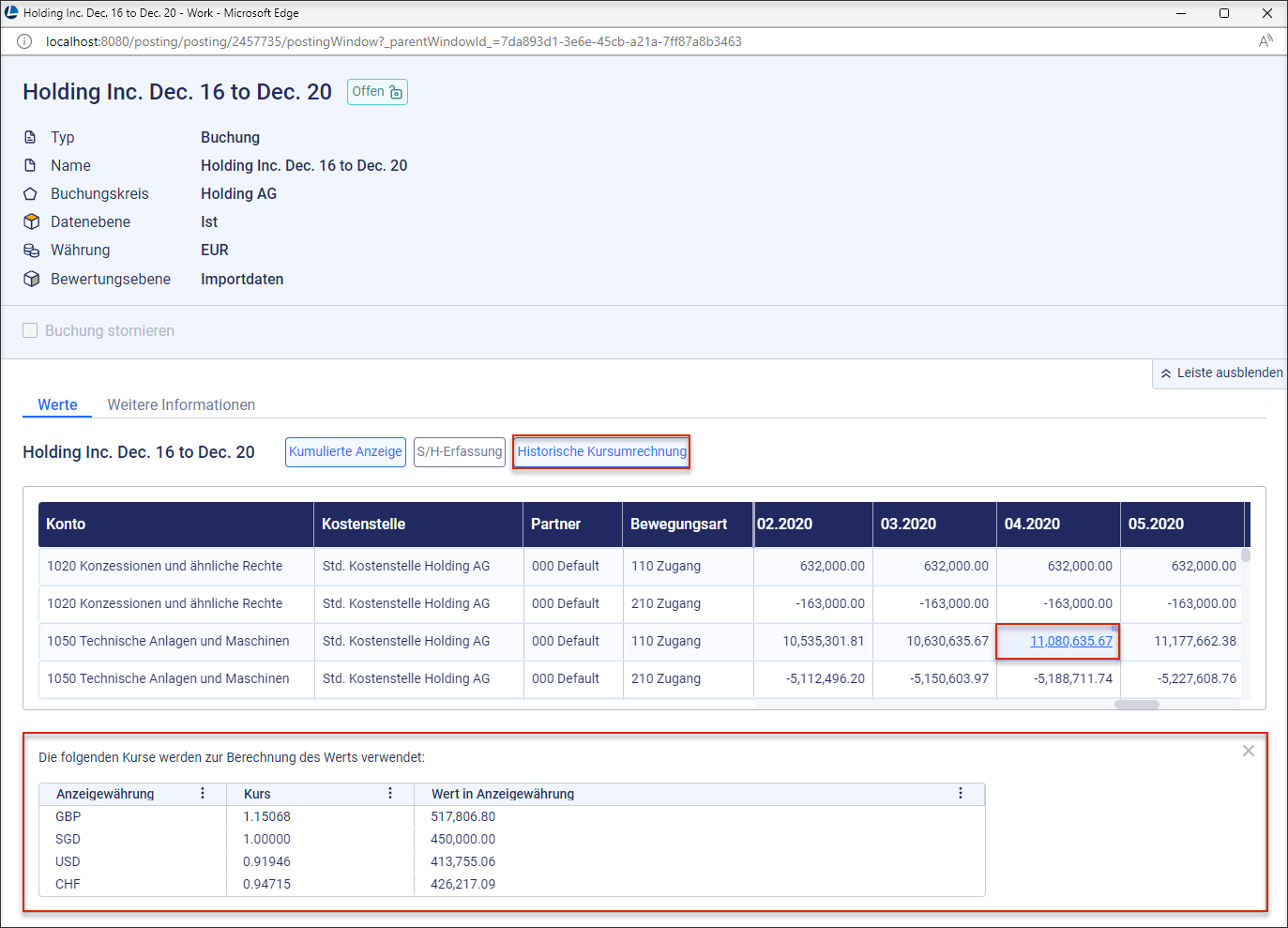Click the Datenebene cube icon

pos(31,221)
